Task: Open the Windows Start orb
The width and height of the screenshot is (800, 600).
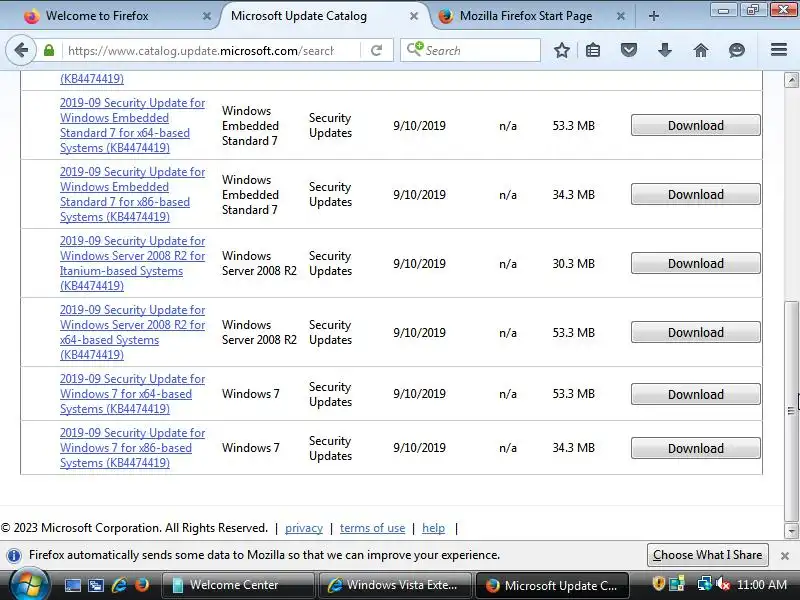Action: [30, 585]
